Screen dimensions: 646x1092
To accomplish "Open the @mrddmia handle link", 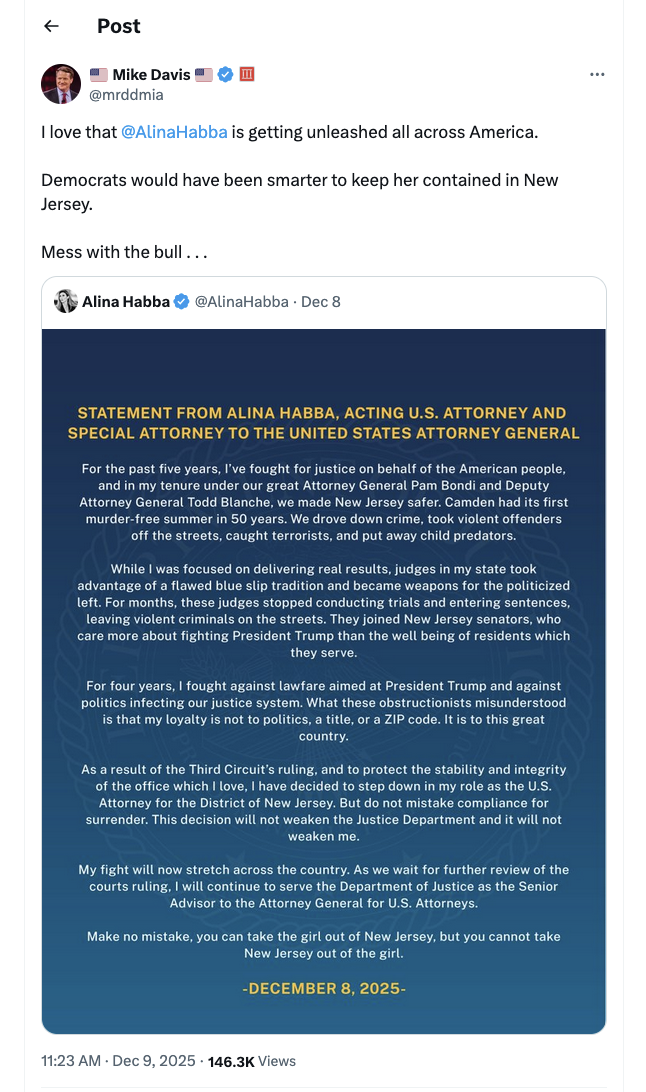I will [x=126, y=95].
